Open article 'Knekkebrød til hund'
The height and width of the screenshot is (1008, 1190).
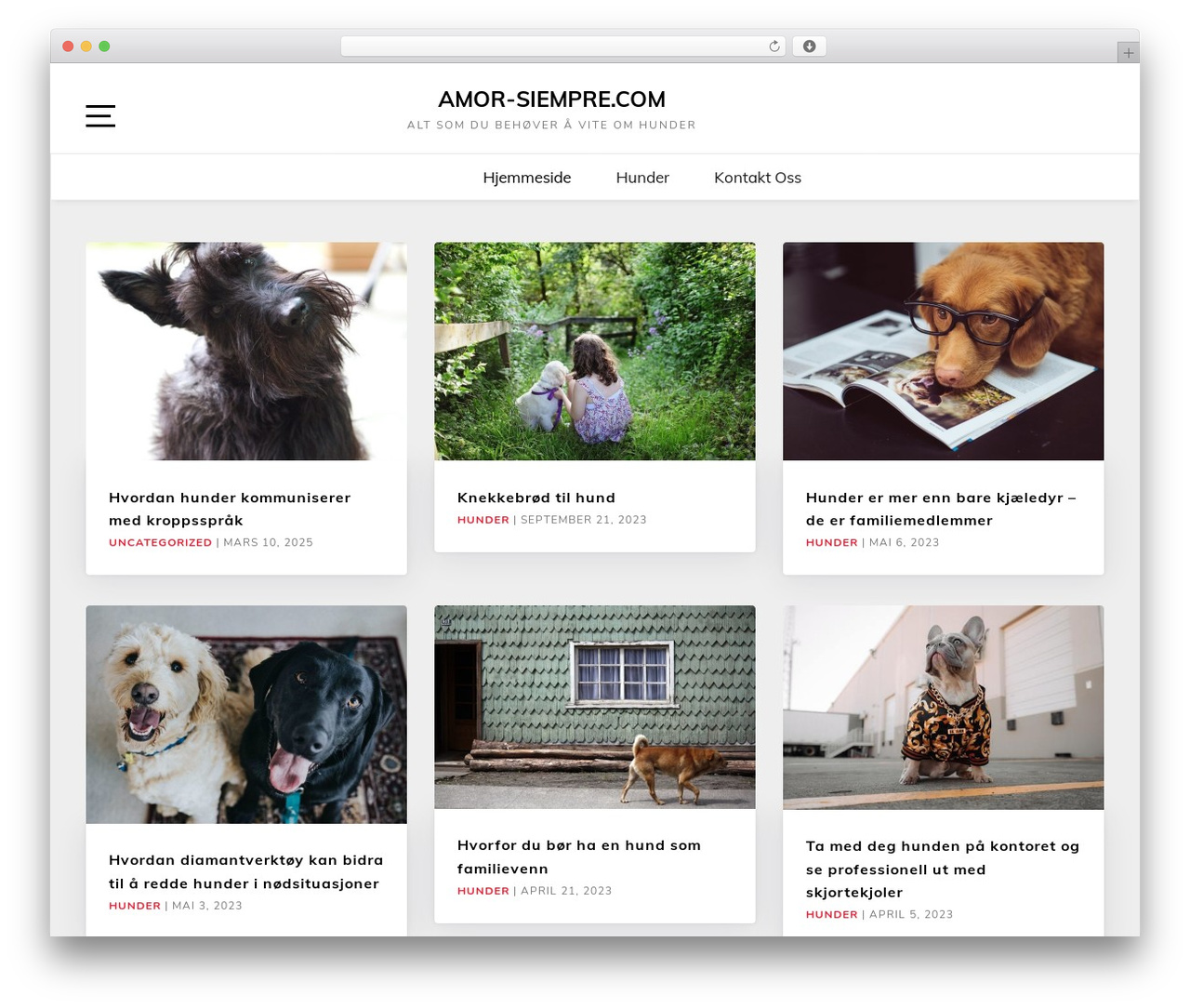point(536,497)
